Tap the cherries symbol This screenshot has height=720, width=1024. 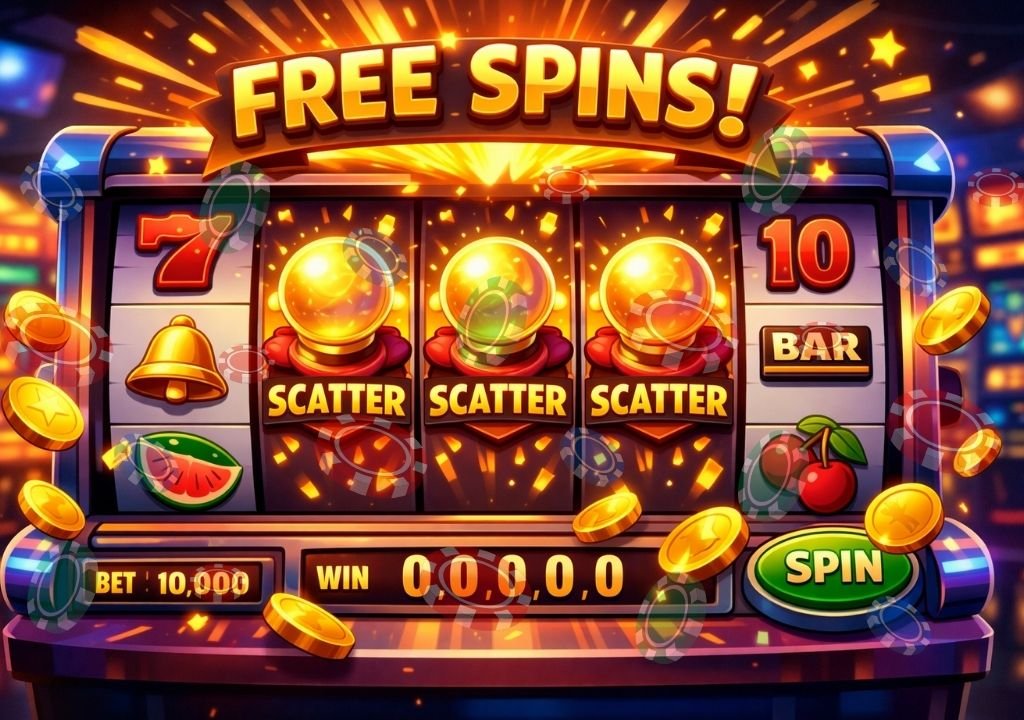818,463
